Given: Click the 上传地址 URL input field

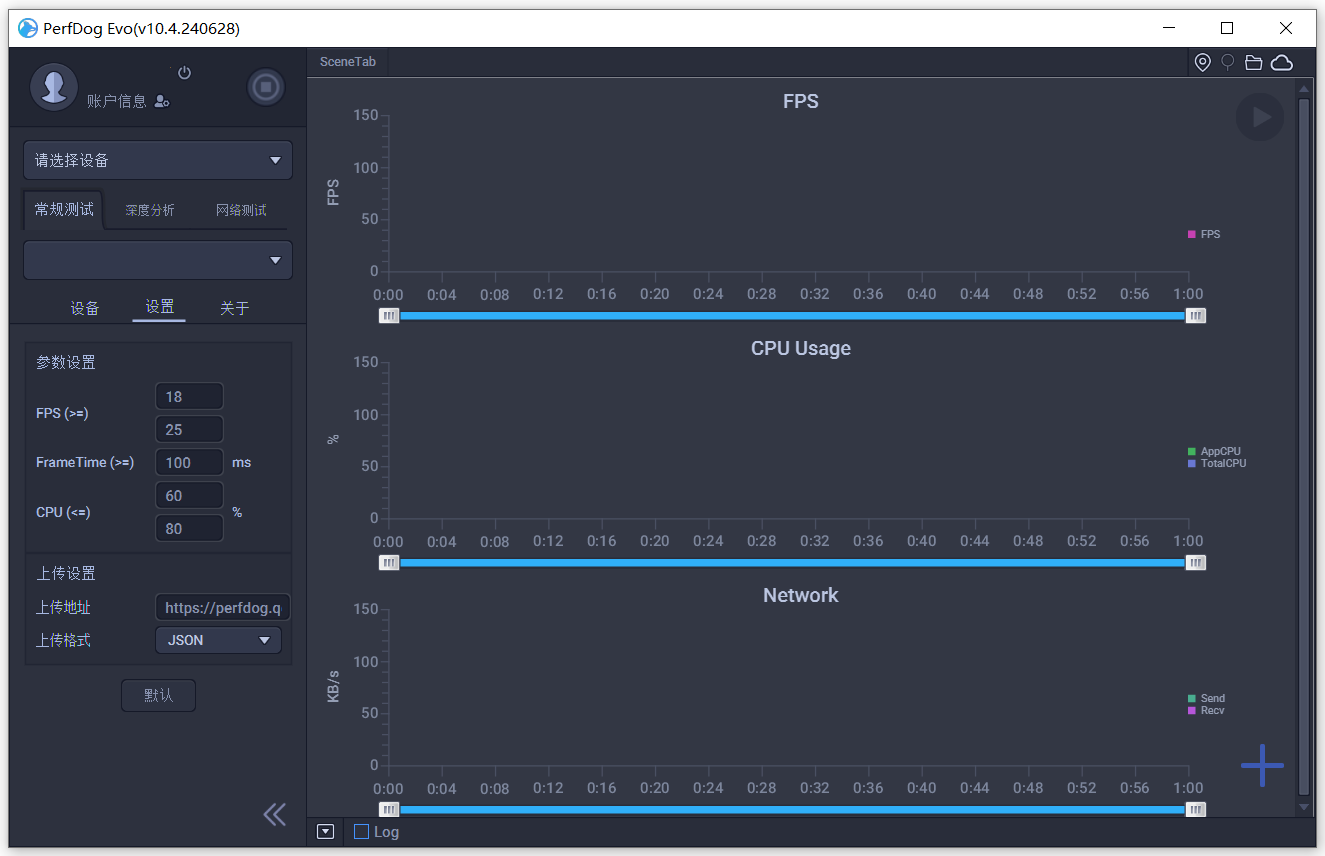Looking at the screenshot, I should click(x=222, y=607).
